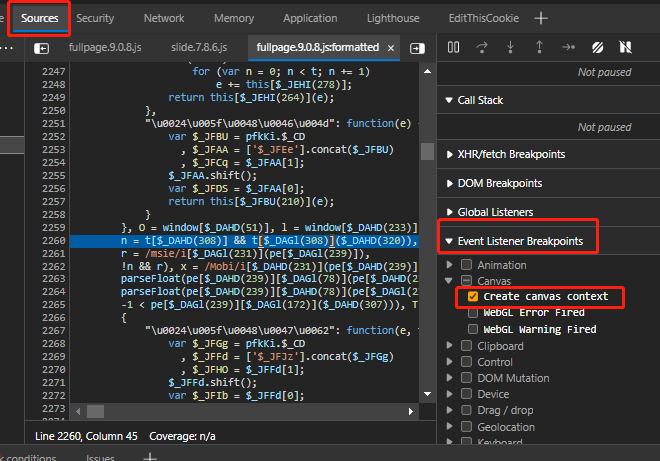Expand the Clipboard event category
This screenshot has height=461, width=660.
tap(450, 346)
